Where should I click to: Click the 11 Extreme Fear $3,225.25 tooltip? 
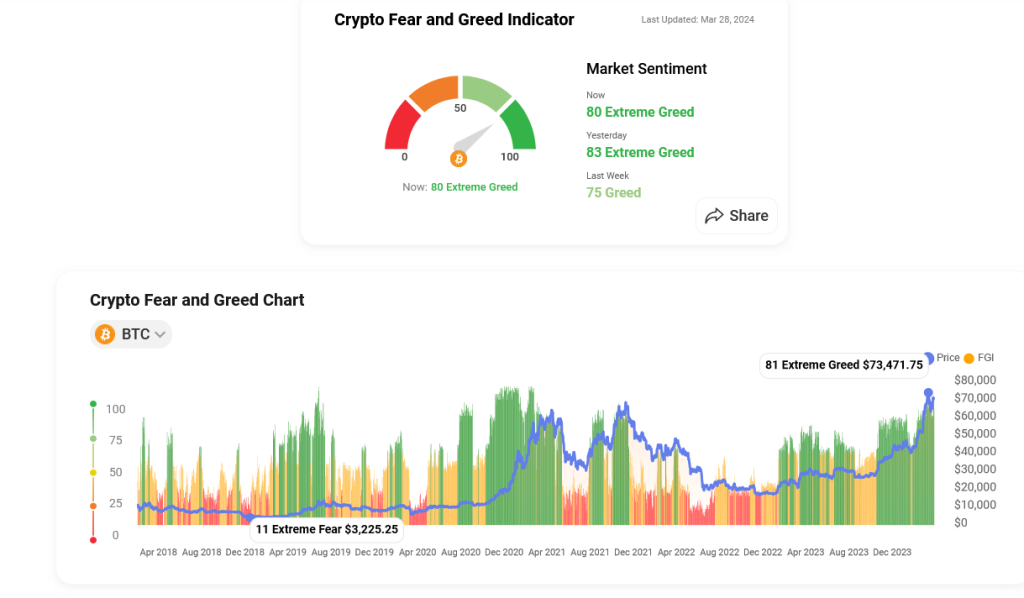coord(325,529)
